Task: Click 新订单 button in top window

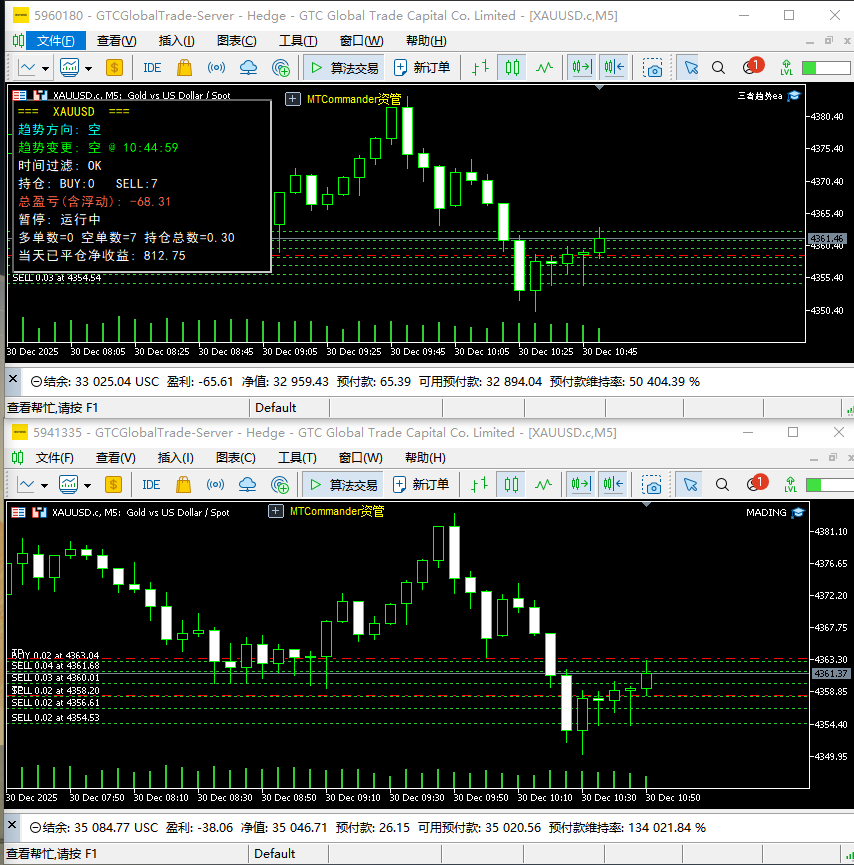Action: pos(422,68)
